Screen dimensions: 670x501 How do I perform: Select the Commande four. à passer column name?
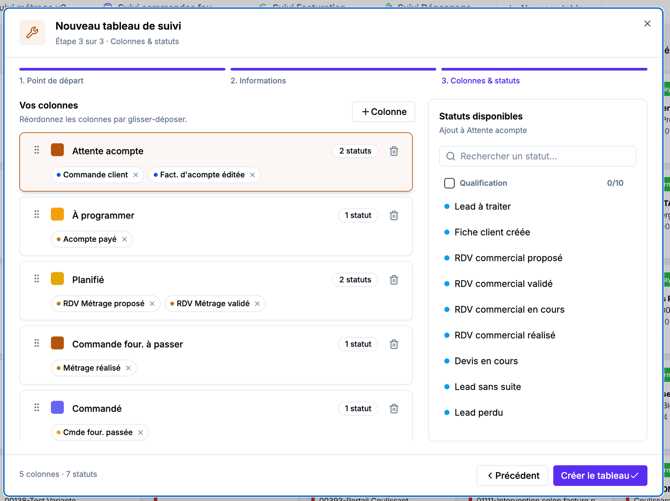pos(127,344)
